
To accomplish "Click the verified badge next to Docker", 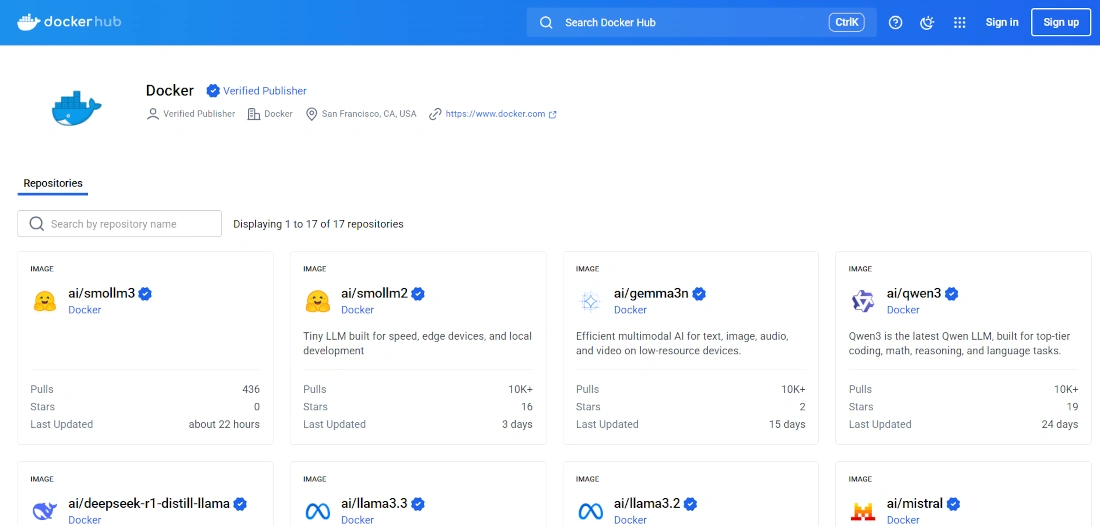I will click(213, 90).
